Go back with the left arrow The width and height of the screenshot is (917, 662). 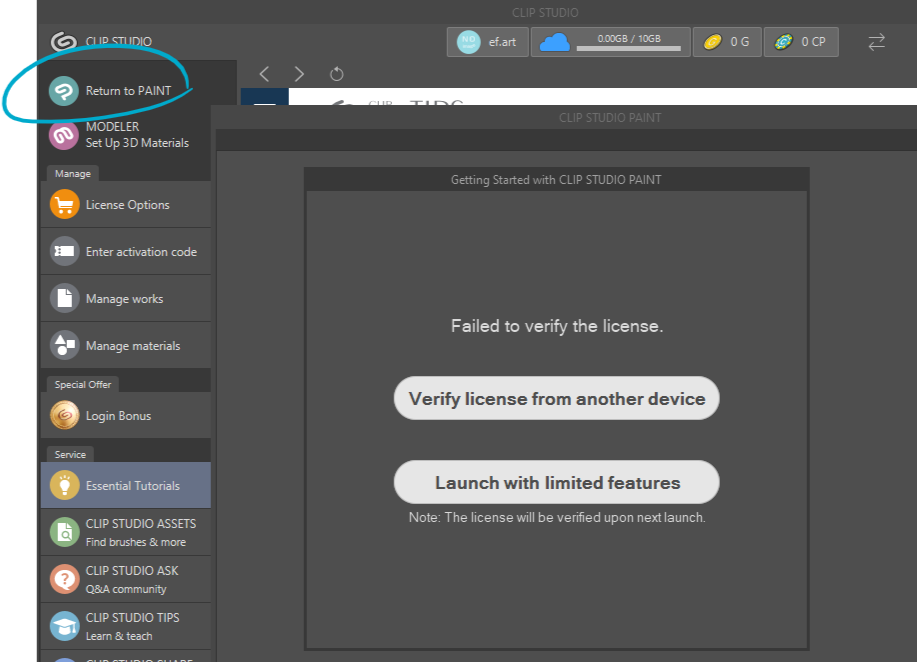pyautogui.click(x=264, y=74)
